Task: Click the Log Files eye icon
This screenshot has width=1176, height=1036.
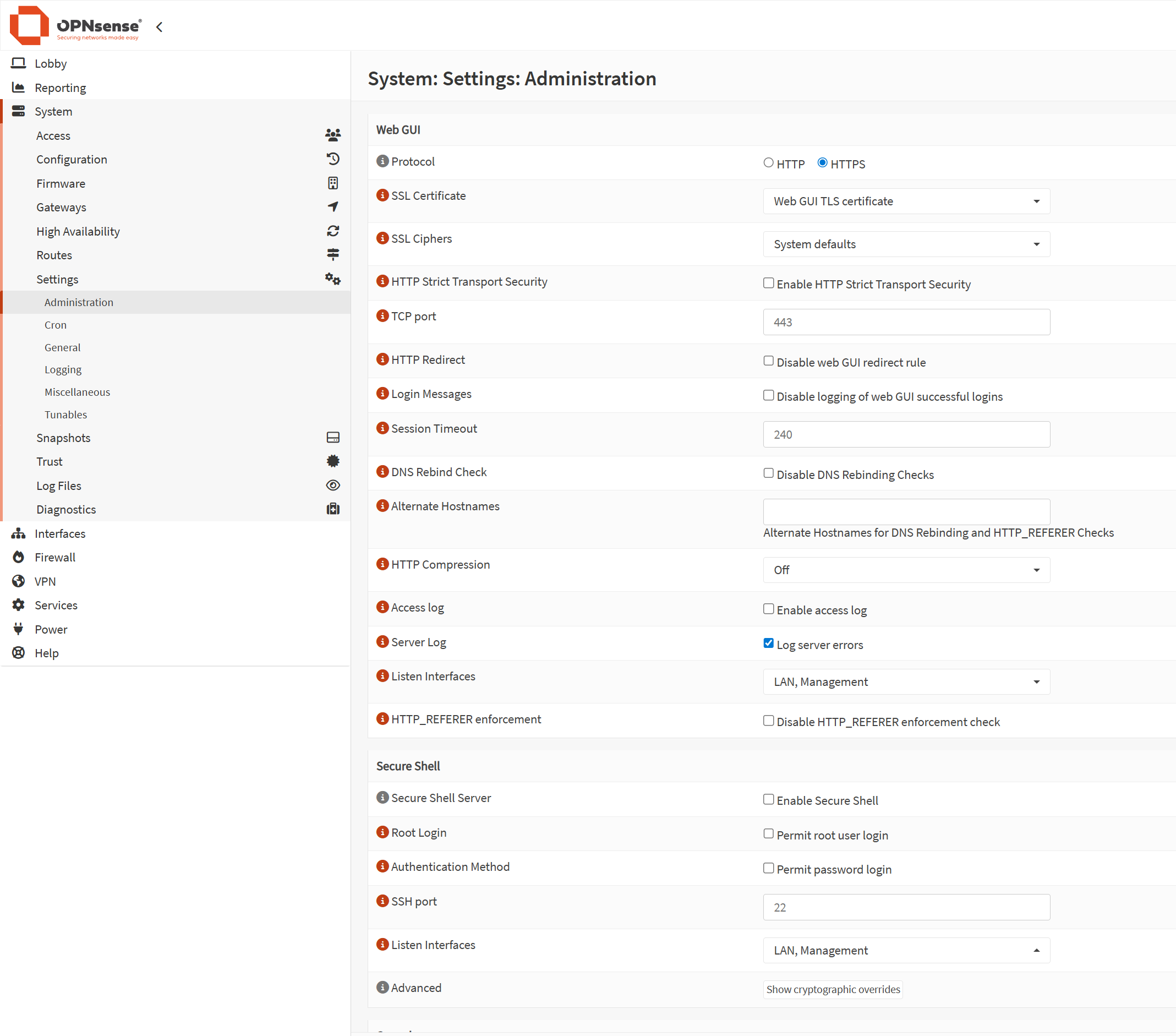Action: tap(332, 485)
